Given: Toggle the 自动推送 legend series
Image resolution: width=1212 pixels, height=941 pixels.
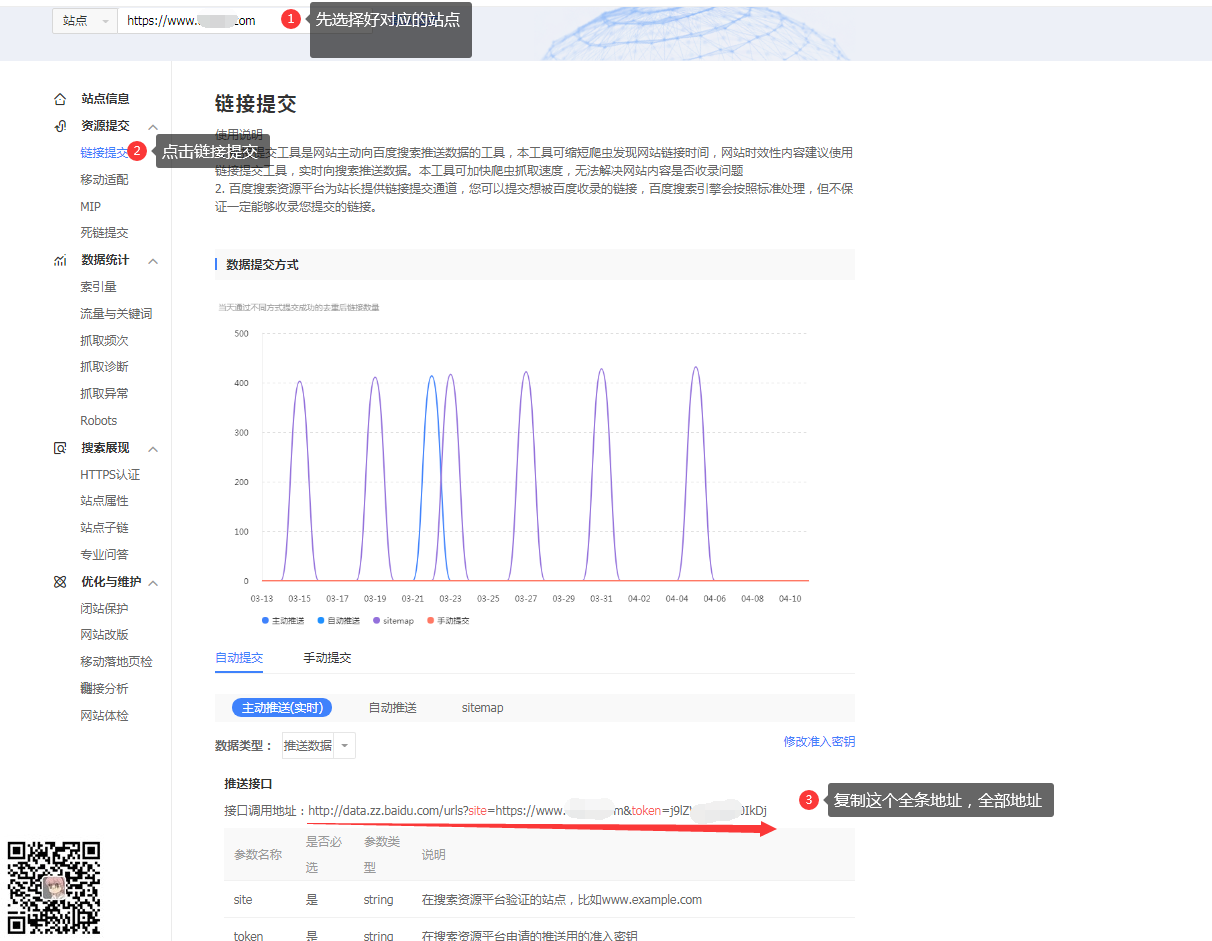Looking at the screenshot, I should coord(341,620).
